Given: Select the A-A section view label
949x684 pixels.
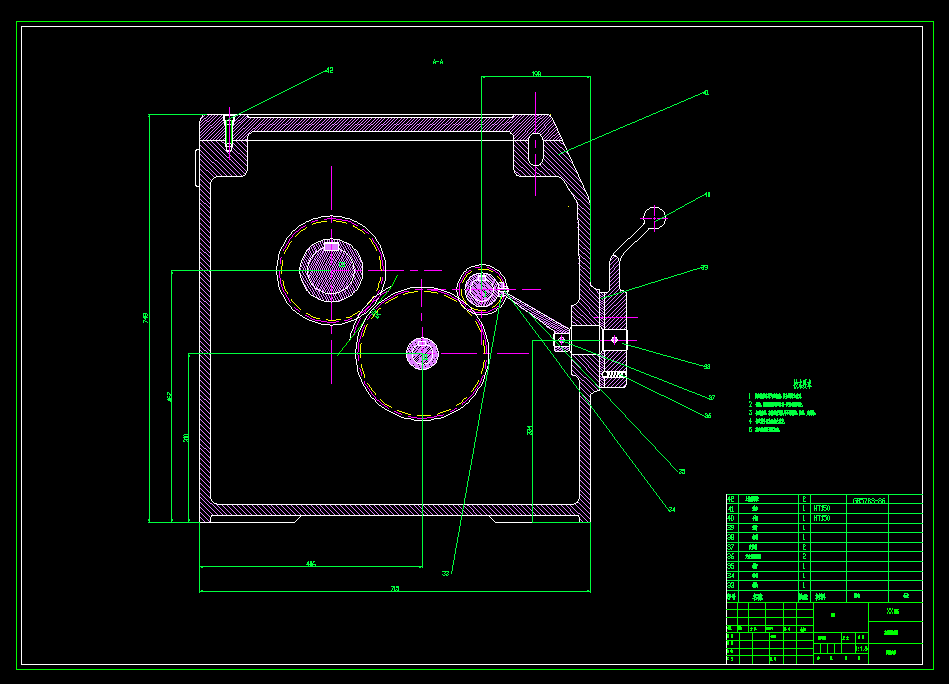Looking at the screenshot, I should (x=438, y=62).
